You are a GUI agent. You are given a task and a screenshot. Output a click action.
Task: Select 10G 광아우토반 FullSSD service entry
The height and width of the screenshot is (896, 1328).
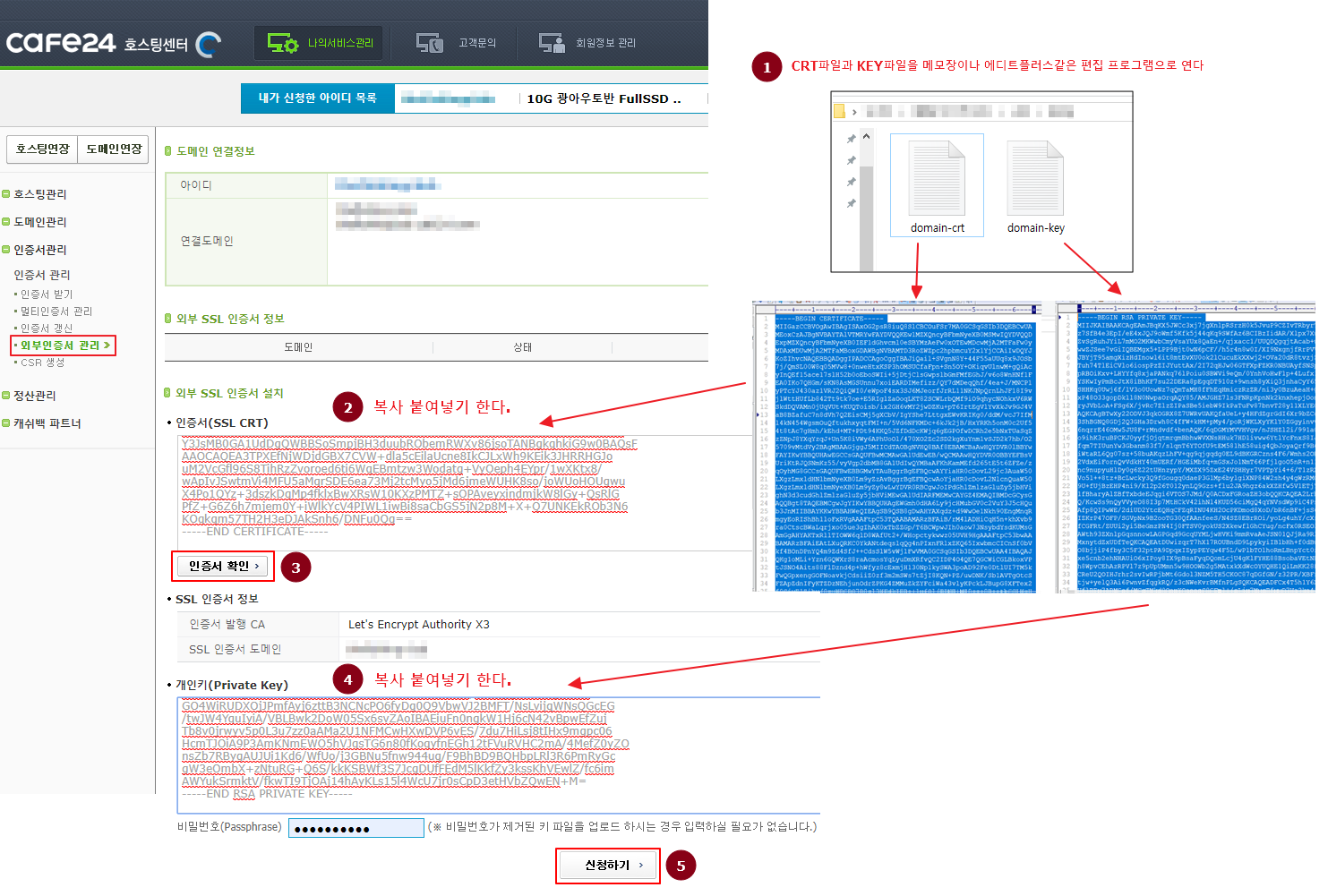pyautogui.click(x=604, y=98)
